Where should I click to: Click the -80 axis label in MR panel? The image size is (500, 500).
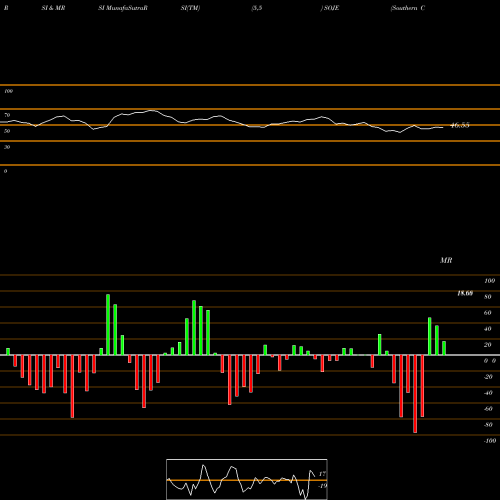pos(488,425)
